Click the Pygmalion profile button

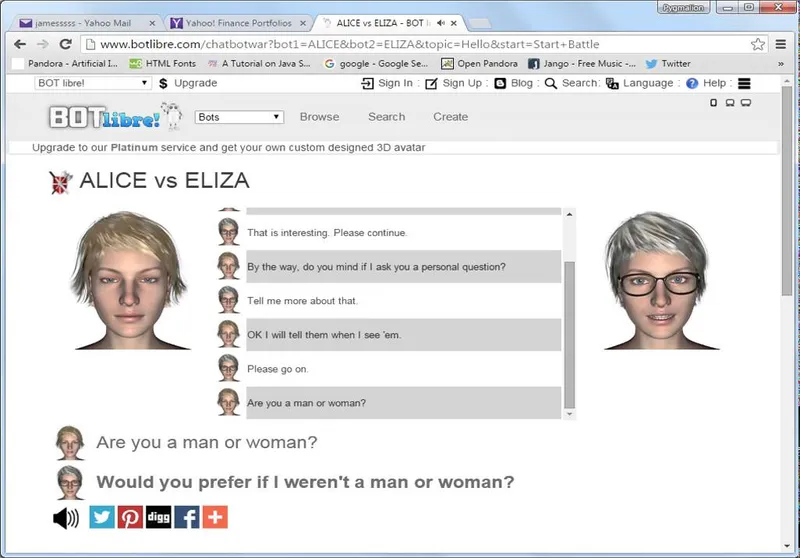[683, 8]
